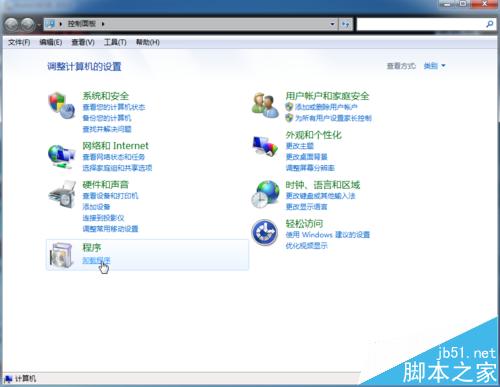Open the 时钟、语言和区域 heading link
The width and height of the screenshot is (500, 387).
coord(323,185)
